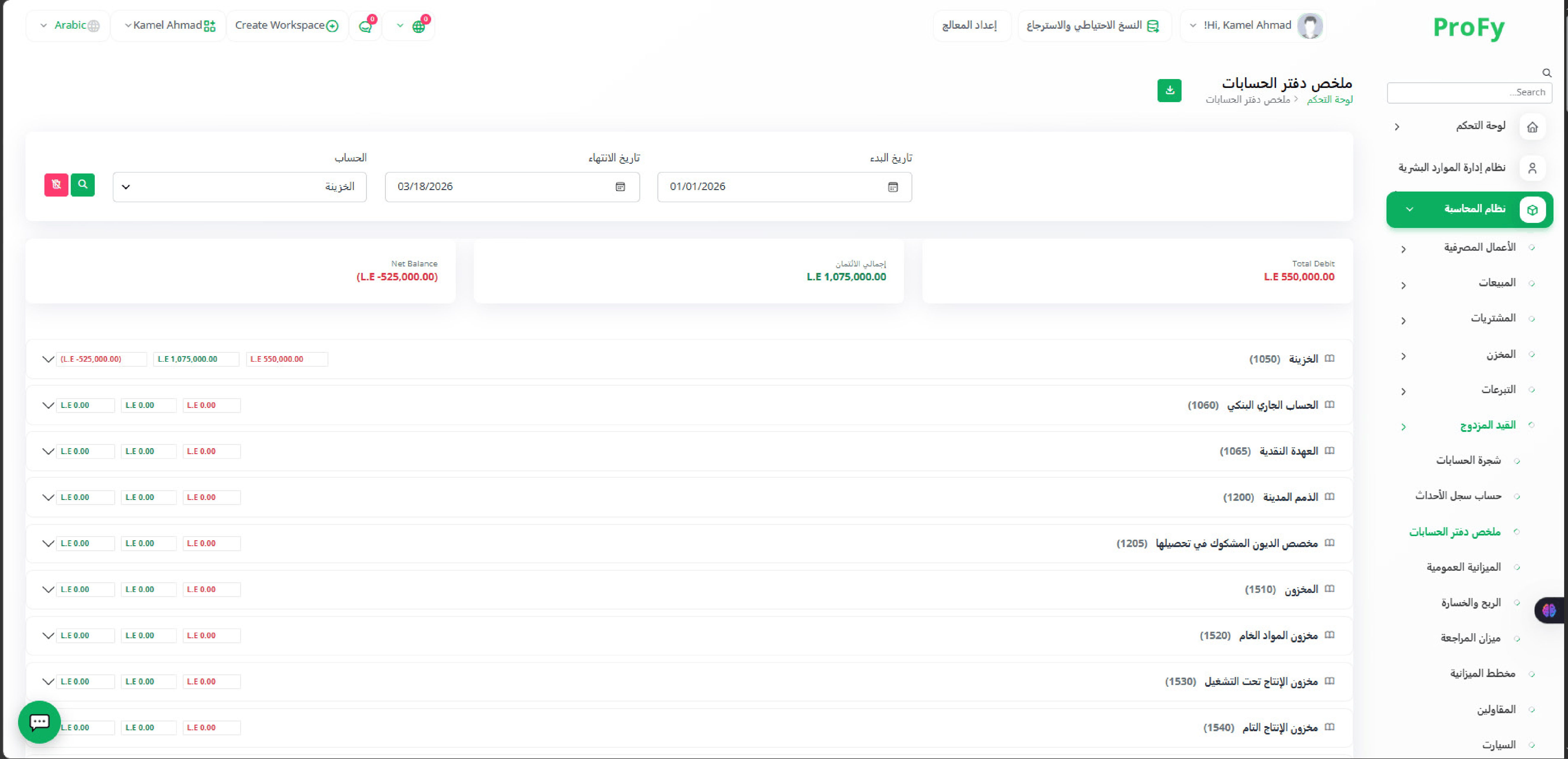This screenshot has width=1568, height=759.
Task: Open the Kamel Ahmad workspace dropdown
Action: point(169,25)
